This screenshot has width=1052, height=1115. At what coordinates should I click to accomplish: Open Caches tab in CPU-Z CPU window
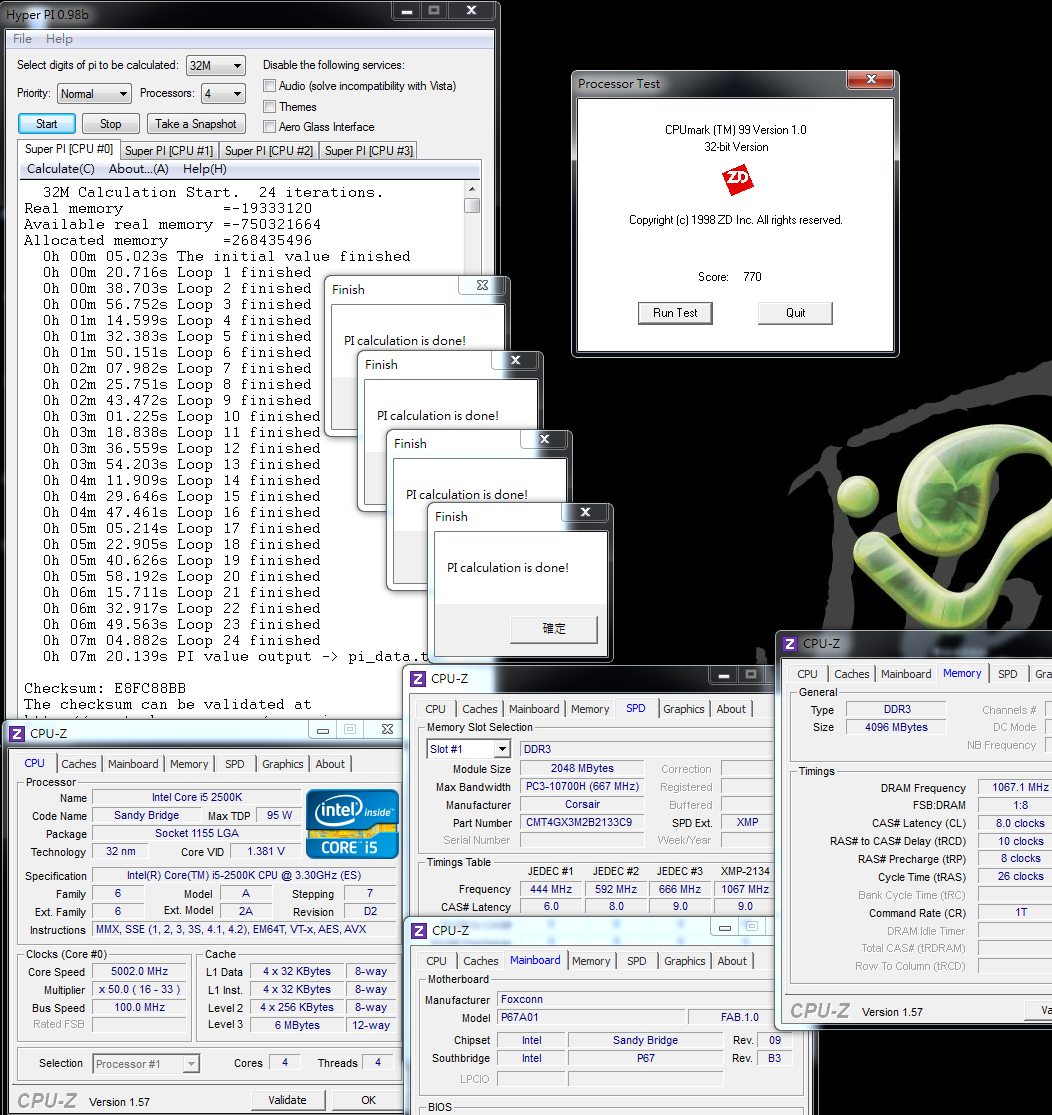[78, 764]
